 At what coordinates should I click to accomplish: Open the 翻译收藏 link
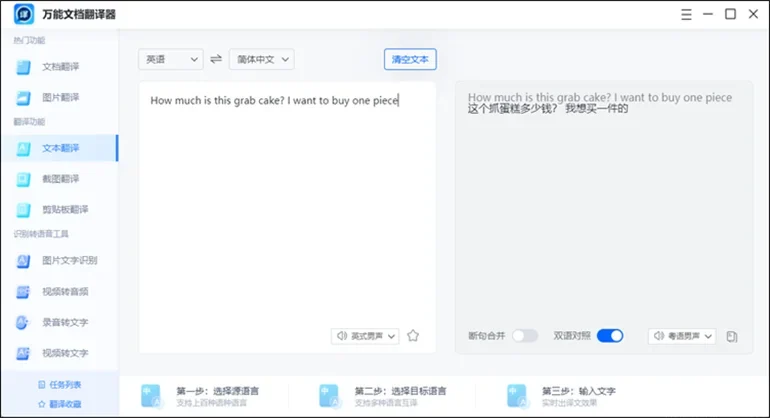click(60, 404)
